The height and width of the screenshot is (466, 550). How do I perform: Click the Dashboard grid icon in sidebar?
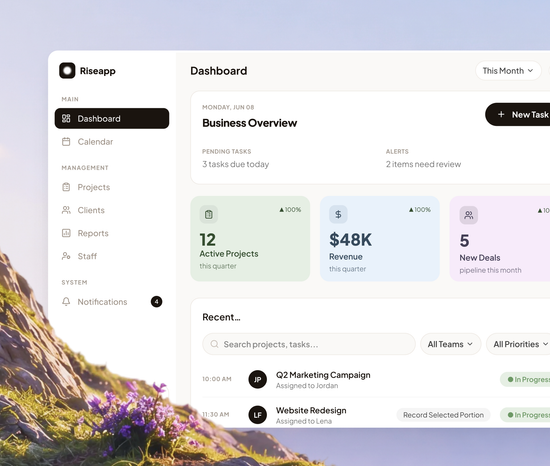66,119
